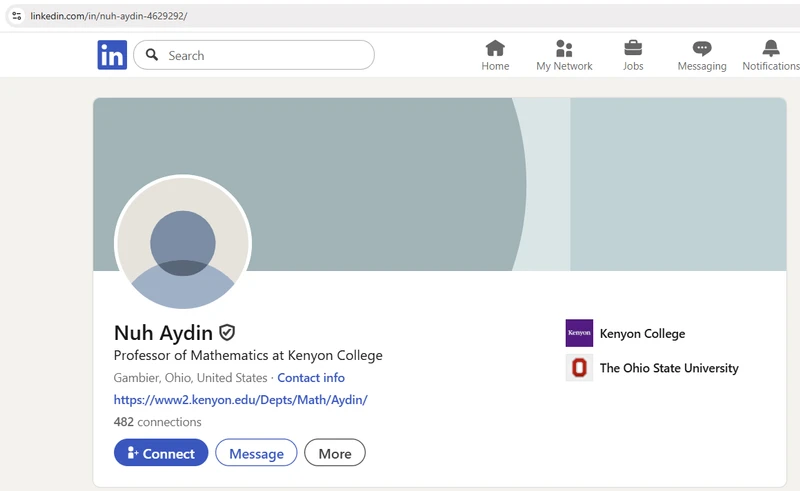View Notifications bell
The image size is (800, 491).
point(770,49)
